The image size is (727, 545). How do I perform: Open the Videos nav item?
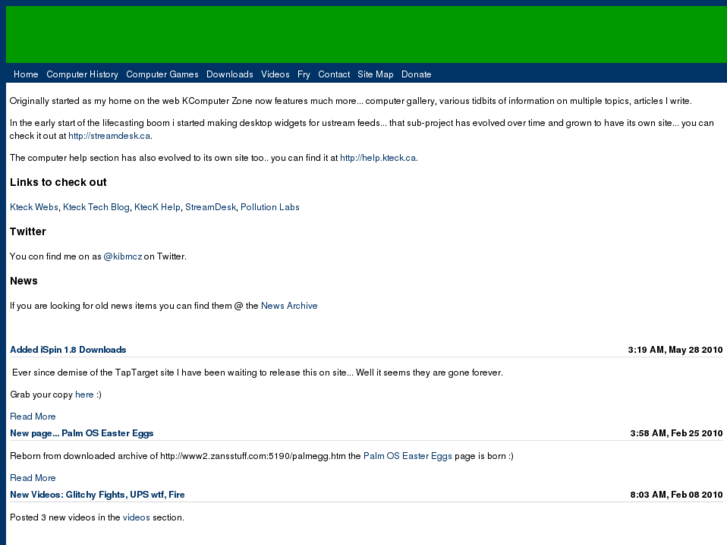275,74
